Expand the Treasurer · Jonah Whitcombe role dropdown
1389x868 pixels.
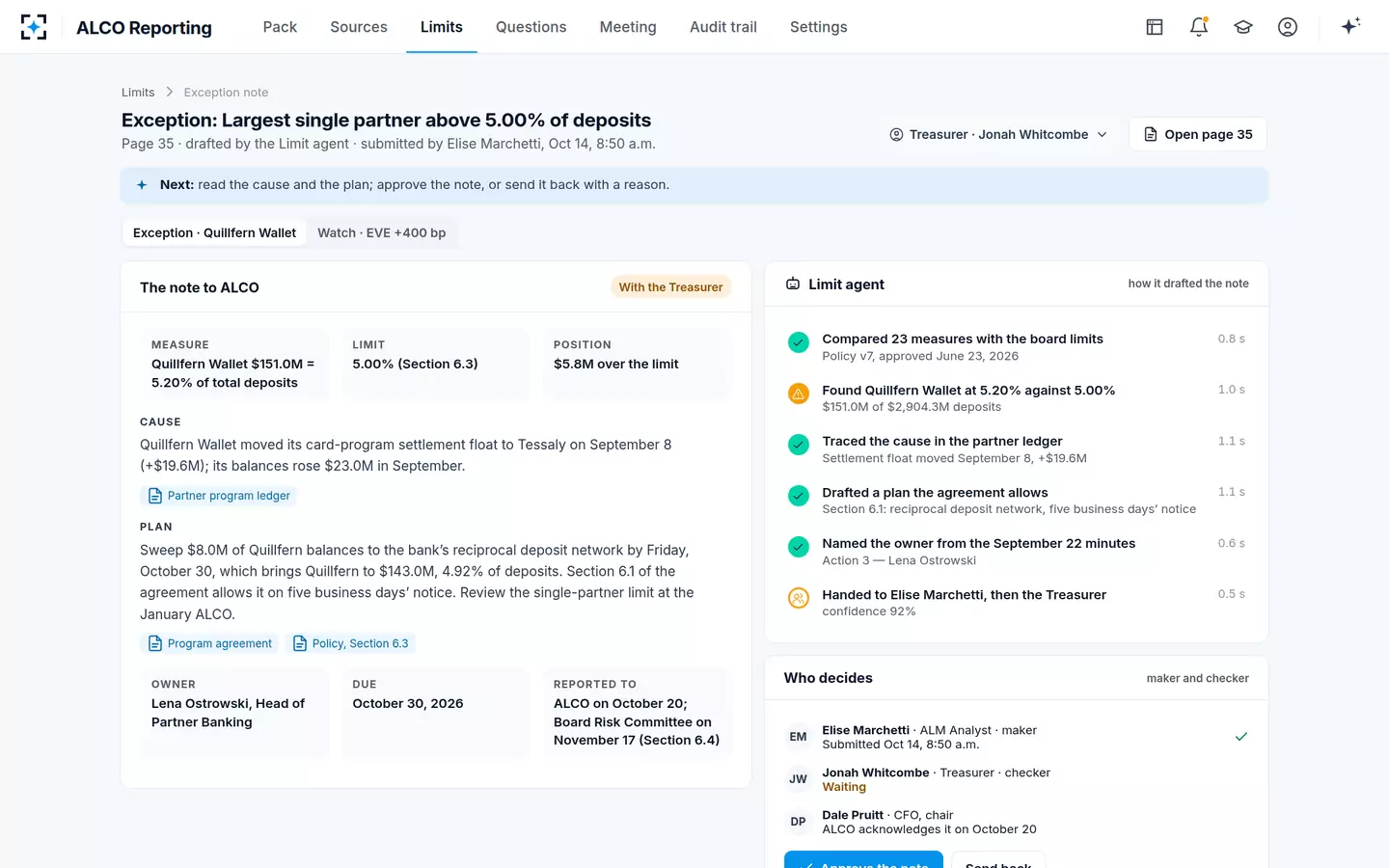998,134
